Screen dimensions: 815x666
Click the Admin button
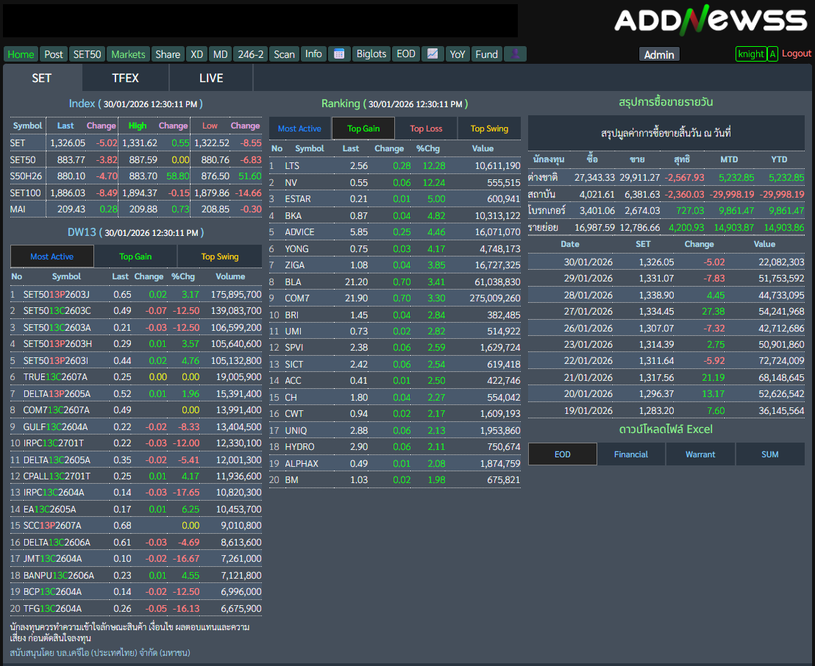pyautogui.click(x=659, y=55)
